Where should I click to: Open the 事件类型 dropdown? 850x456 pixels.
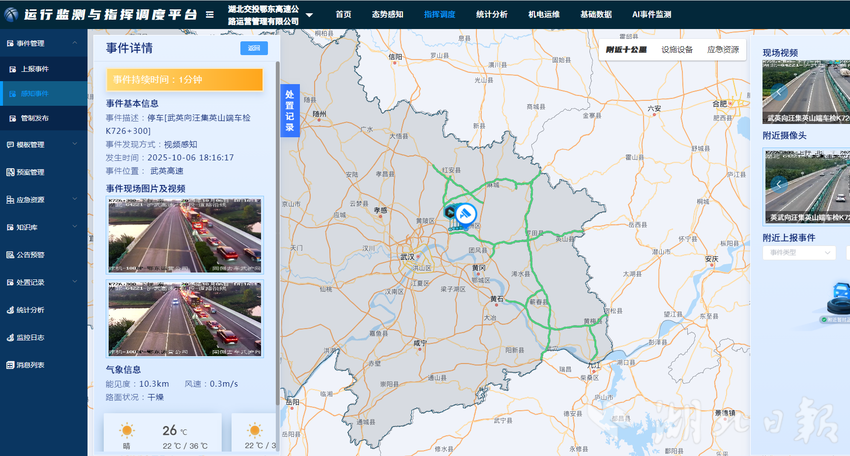click(798, 254)
